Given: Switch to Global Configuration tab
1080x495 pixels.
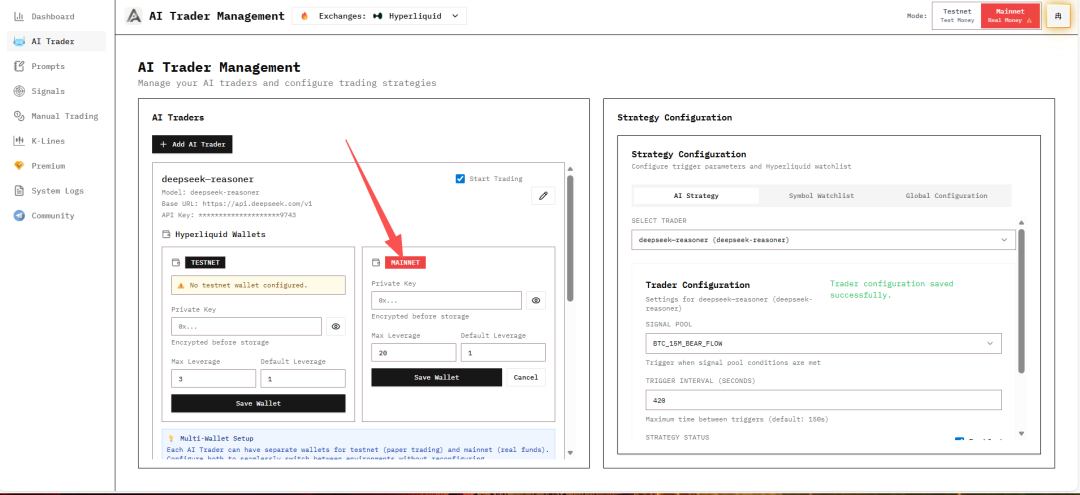Looking at the screenshot, I should tap(946, 196).
